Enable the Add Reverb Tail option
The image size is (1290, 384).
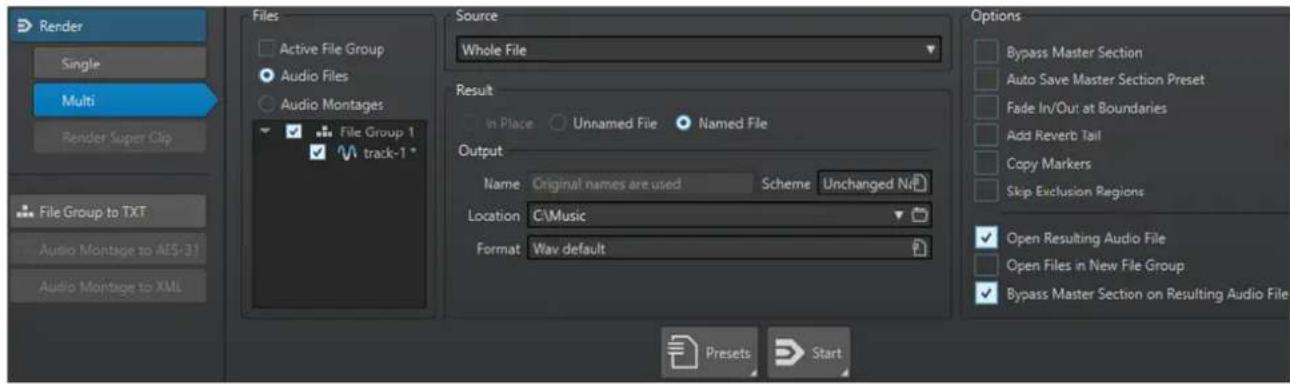pos(987,134)
